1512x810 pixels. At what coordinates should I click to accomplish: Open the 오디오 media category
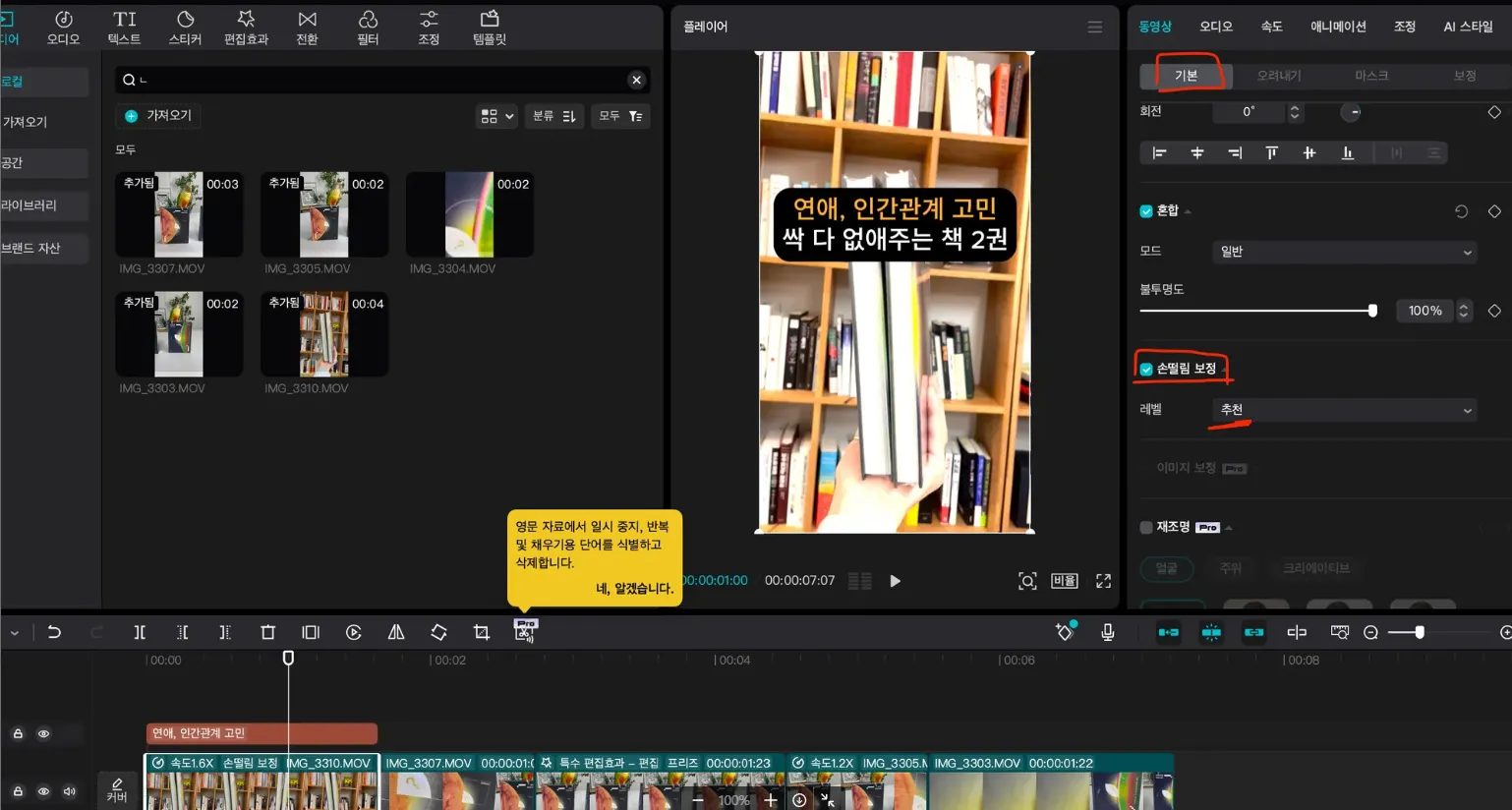point(64,28)
